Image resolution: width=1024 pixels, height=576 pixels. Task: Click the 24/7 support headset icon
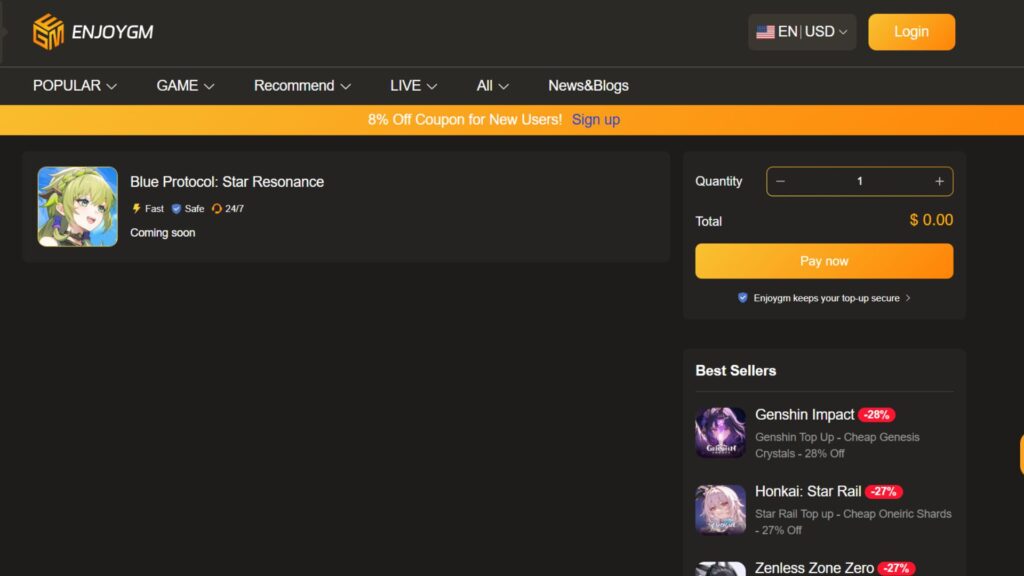[x=216, y=209]
